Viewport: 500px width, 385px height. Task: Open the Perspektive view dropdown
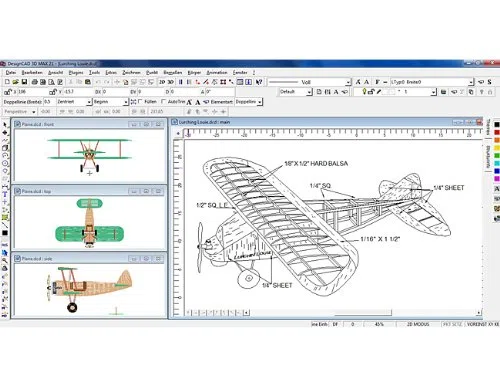[x=33, y=112]
